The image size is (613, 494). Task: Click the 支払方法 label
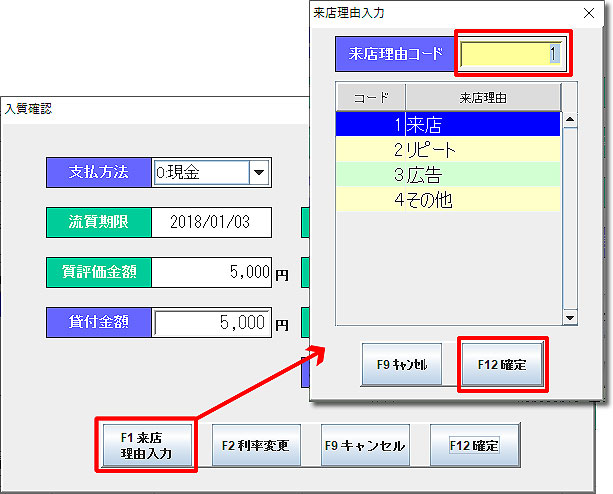pyautogui.click(x=99, y=172)
